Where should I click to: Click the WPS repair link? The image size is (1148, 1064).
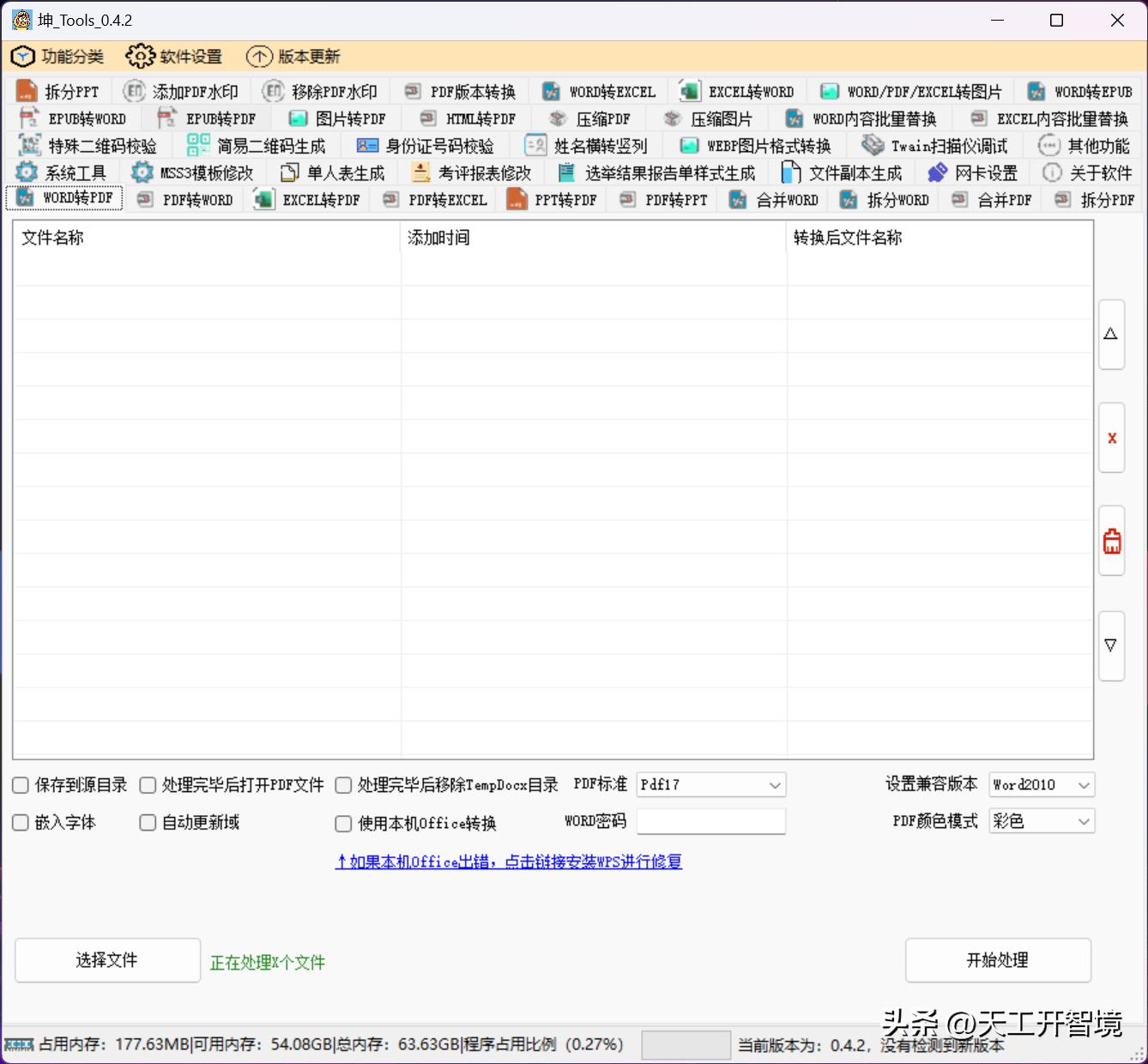(x=508, y=861)
